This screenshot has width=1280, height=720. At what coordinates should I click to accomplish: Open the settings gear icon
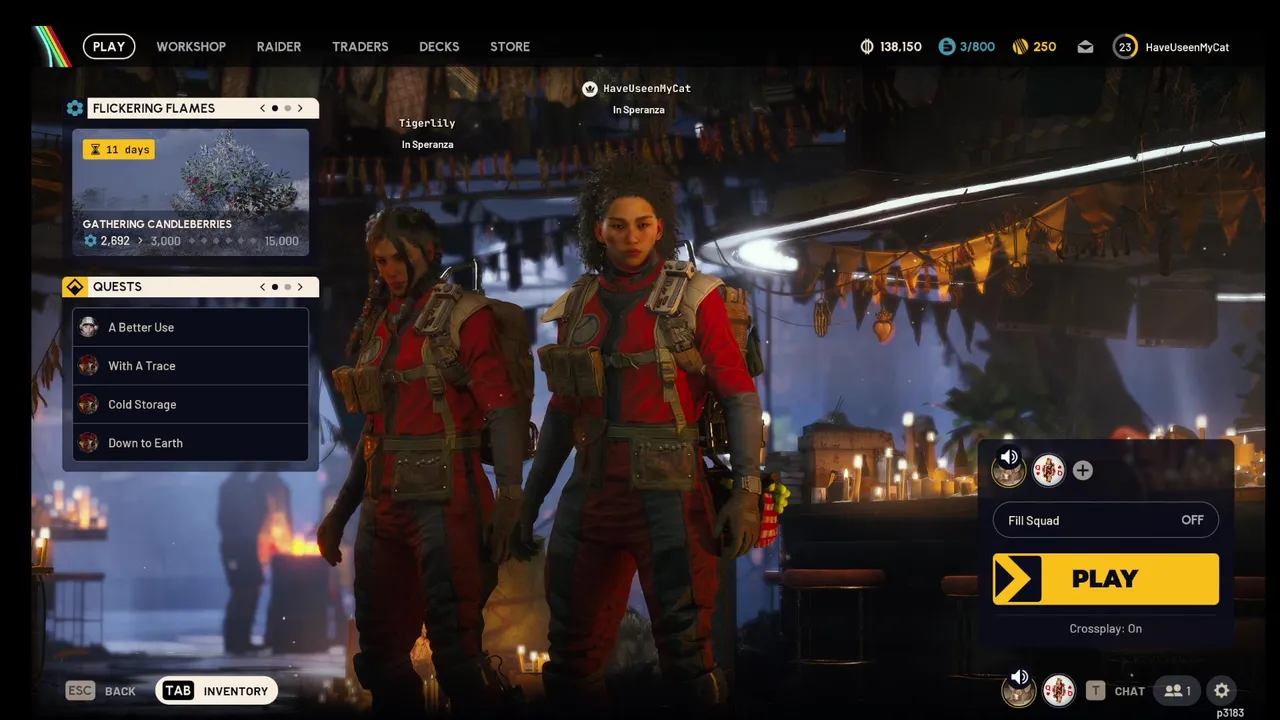1221,691
